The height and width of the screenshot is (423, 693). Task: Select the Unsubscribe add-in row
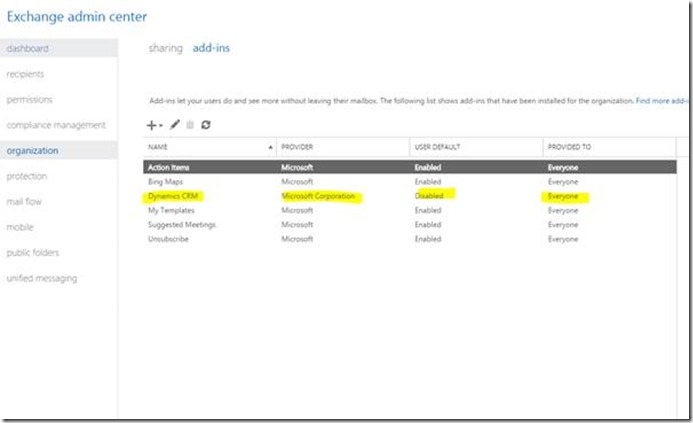click(167, 239)
